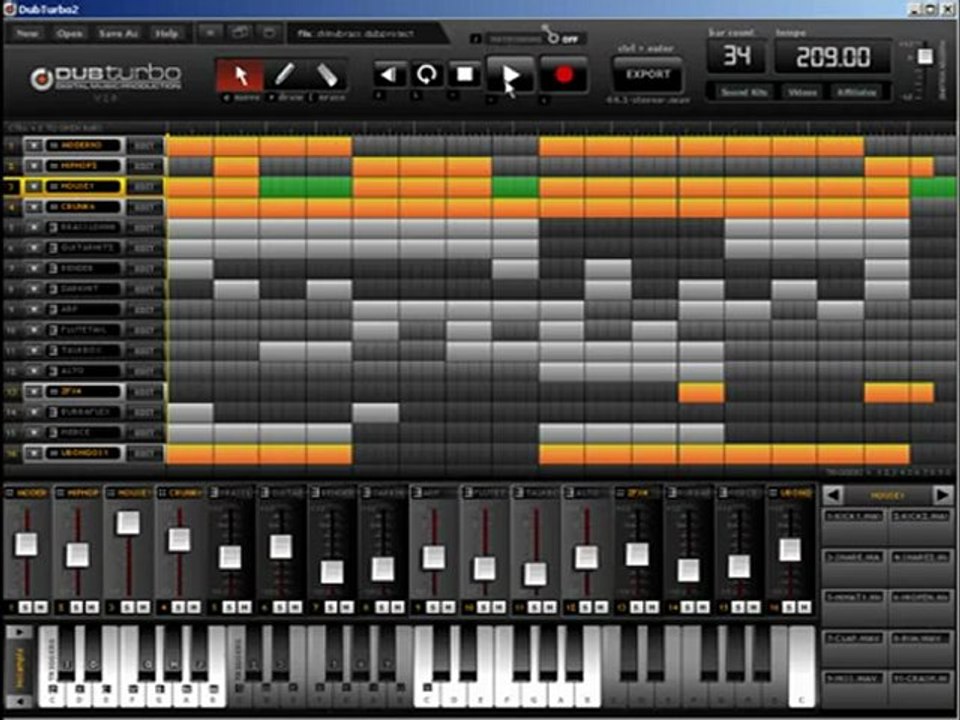
Task: Select the track 4 CRUNKA name field
Action: tap(83, 207)
